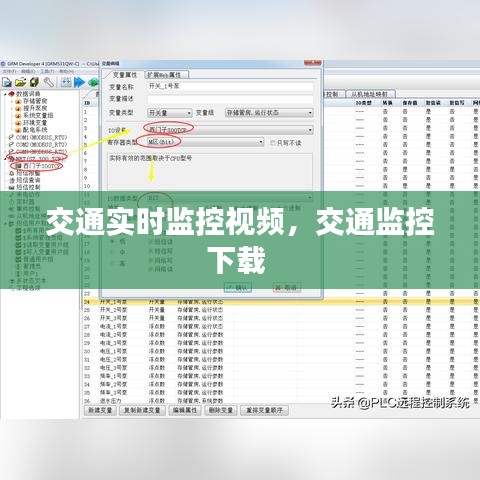Open the 文件(F) menu
Screen dimensions: 480x480
[x=9, y=71]
